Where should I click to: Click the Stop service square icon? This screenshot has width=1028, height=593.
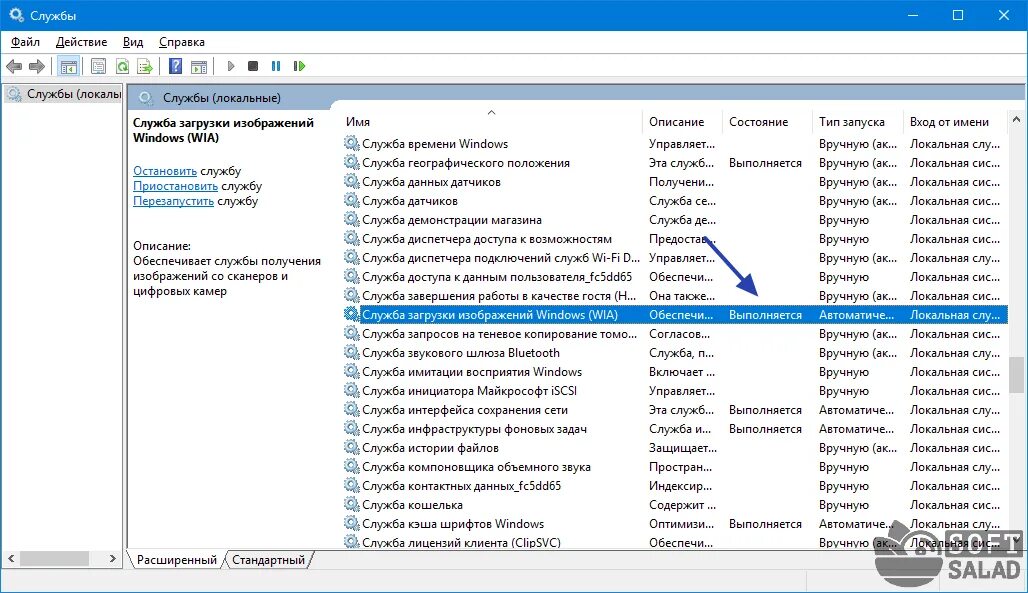click(253, 66)
